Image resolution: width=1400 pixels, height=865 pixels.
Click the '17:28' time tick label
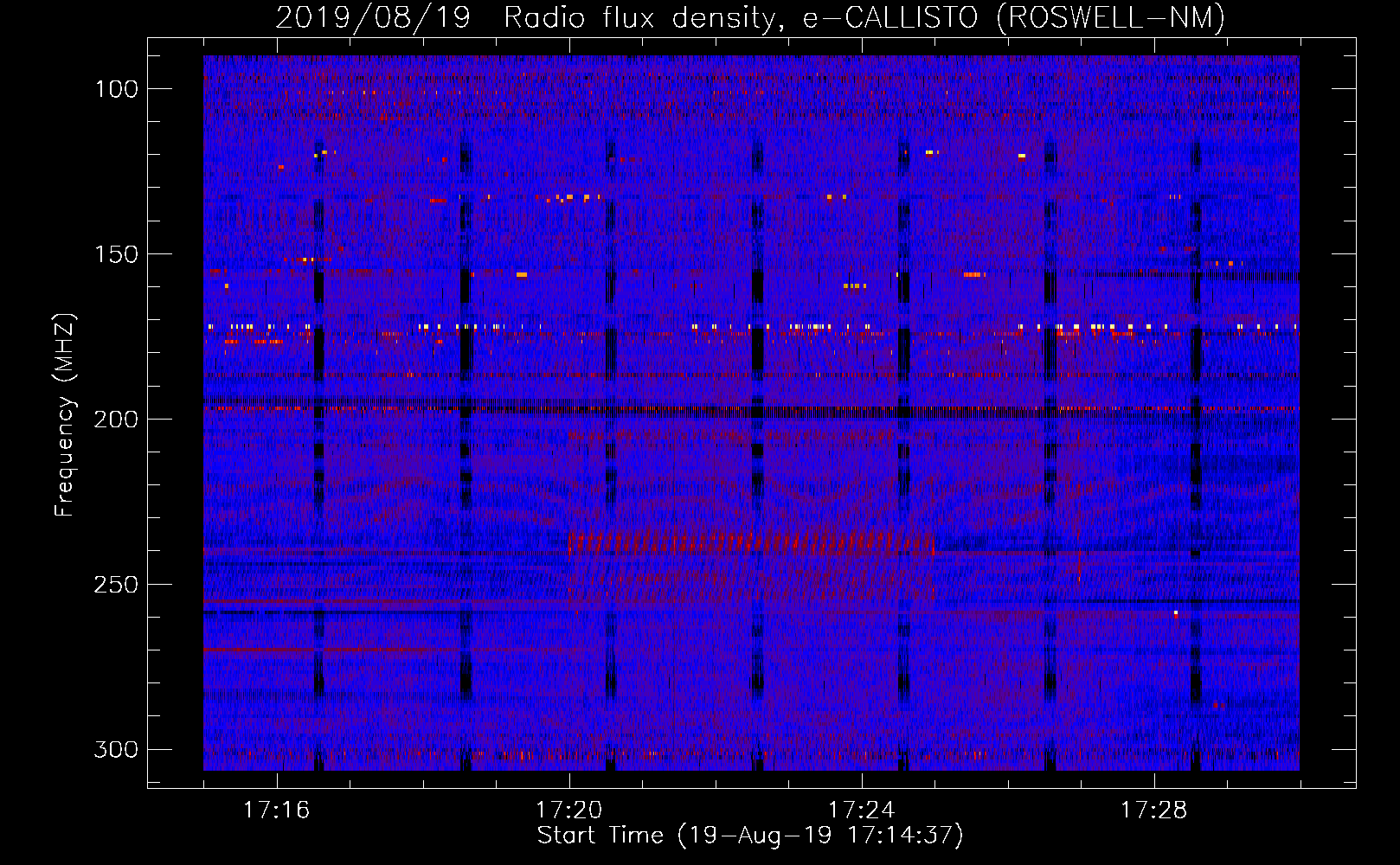(x=1153, y=810)
